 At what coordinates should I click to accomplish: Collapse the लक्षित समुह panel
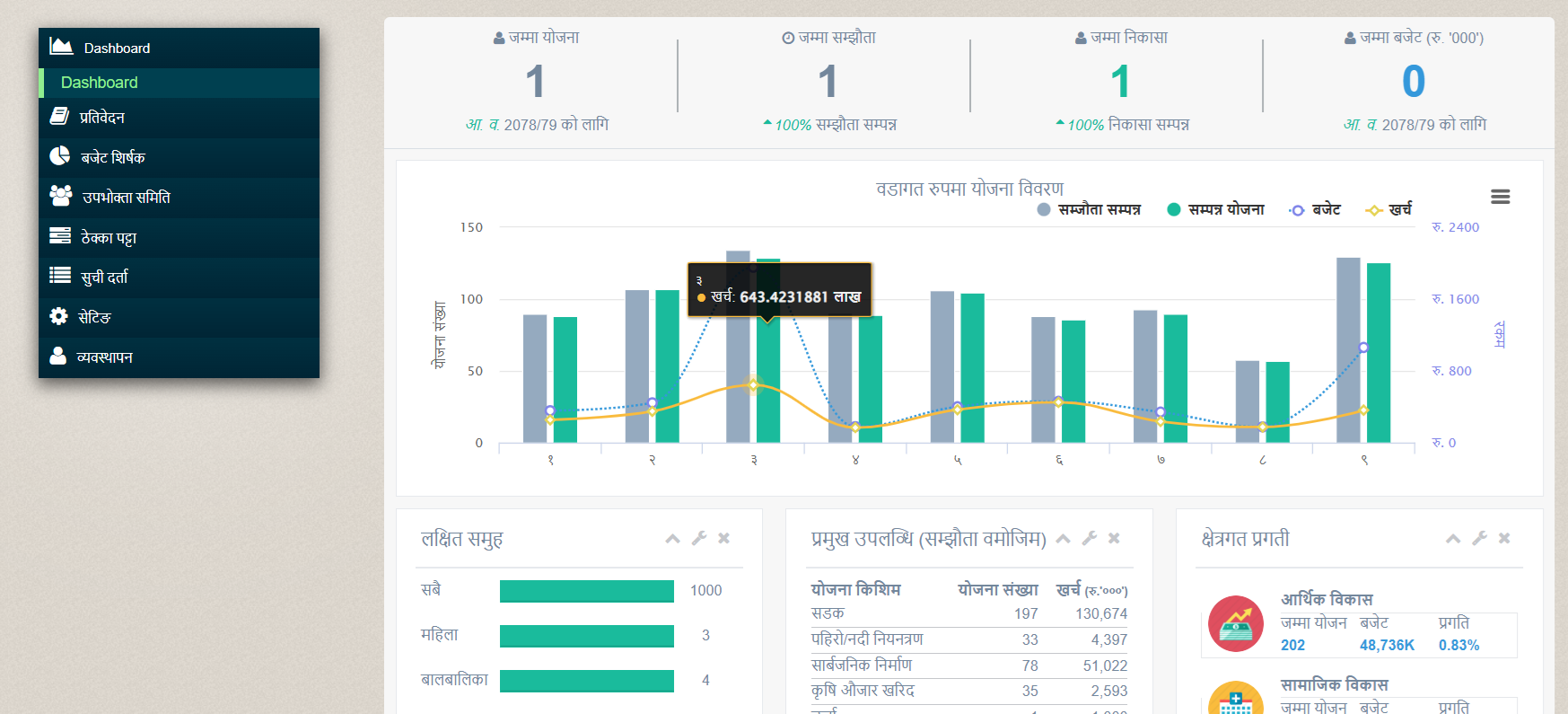672,539
